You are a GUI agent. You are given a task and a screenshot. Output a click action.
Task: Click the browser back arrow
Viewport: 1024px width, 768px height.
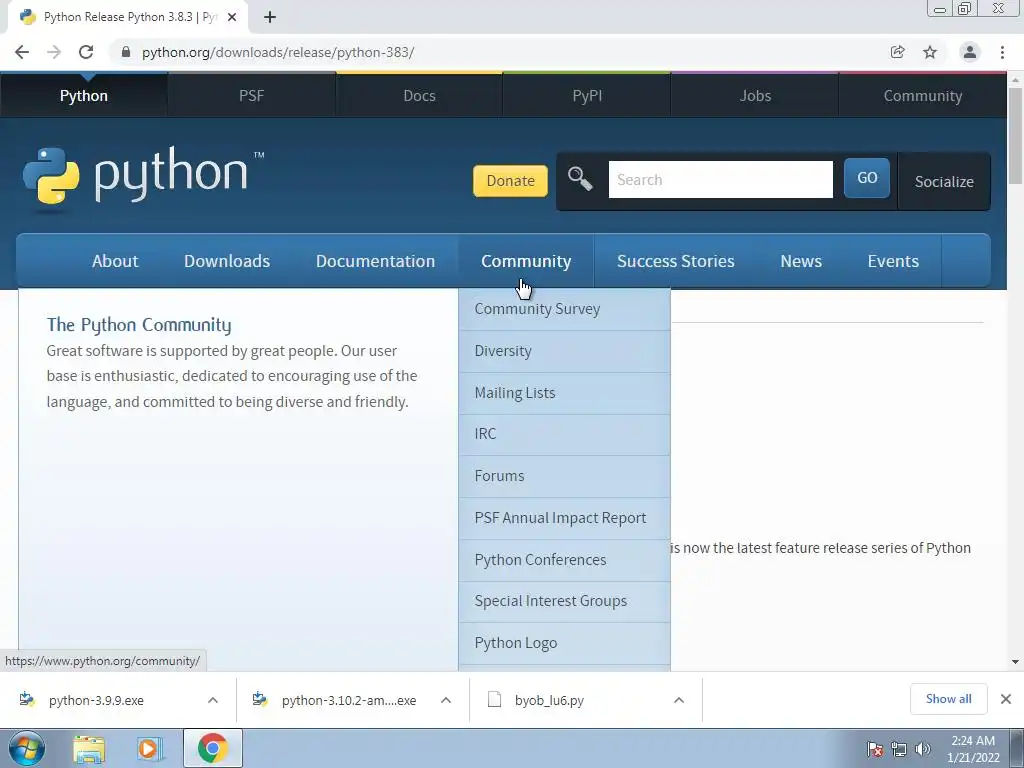pyautogui.click(x=22, y=52)
